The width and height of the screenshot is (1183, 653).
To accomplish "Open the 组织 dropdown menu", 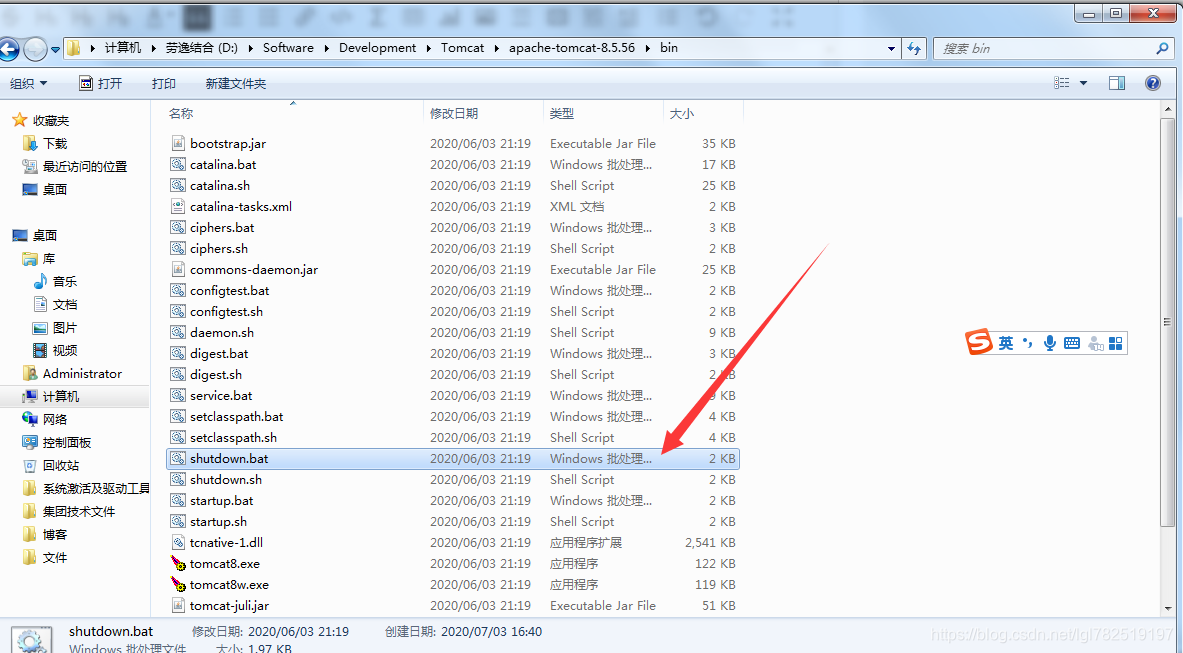I will (29, 84).
